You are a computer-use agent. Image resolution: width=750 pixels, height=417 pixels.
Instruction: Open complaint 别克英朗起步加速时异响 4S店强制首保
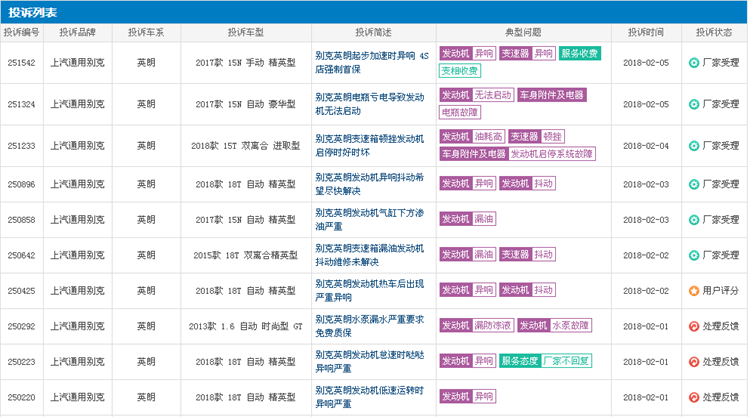click(x=372, y=63)
